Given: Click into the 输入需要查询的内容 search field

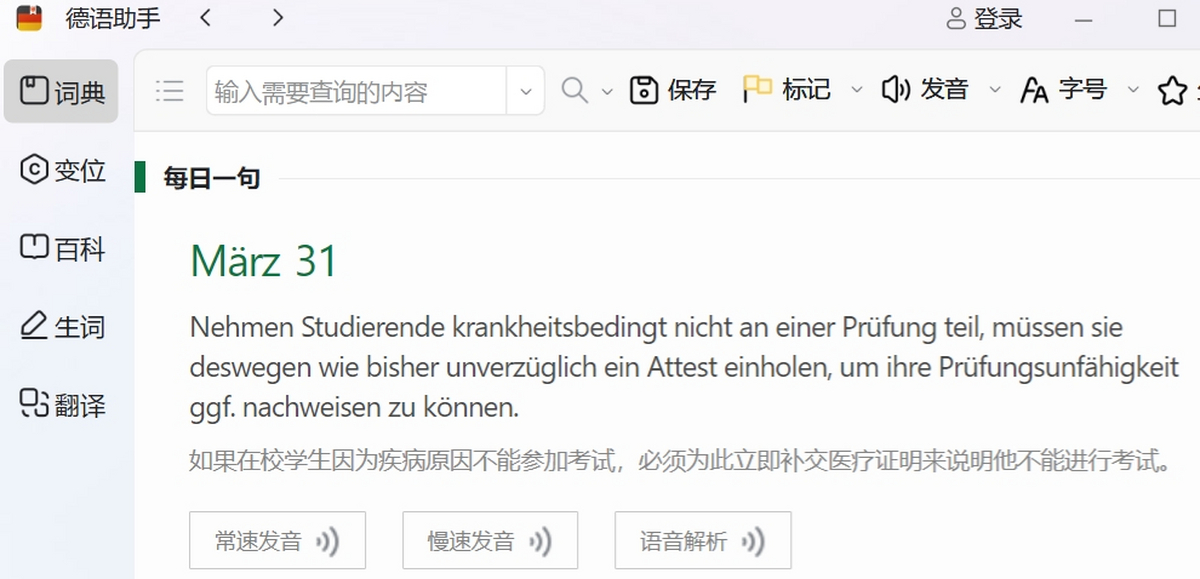Looking at the screenshot, I should (357, 91).
